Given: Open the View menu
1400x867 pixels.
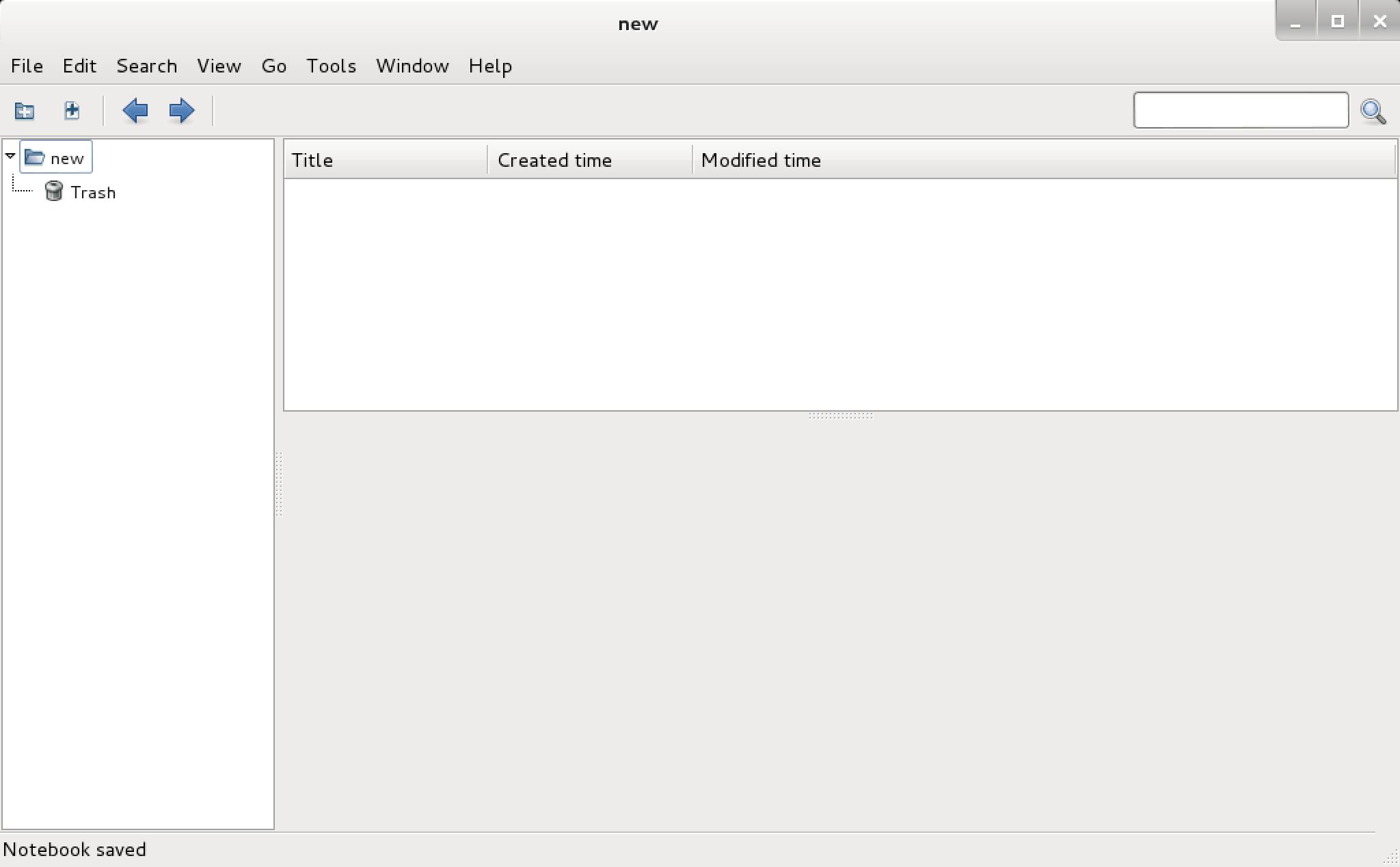Looking at the screenshot, I should (219, 66).
